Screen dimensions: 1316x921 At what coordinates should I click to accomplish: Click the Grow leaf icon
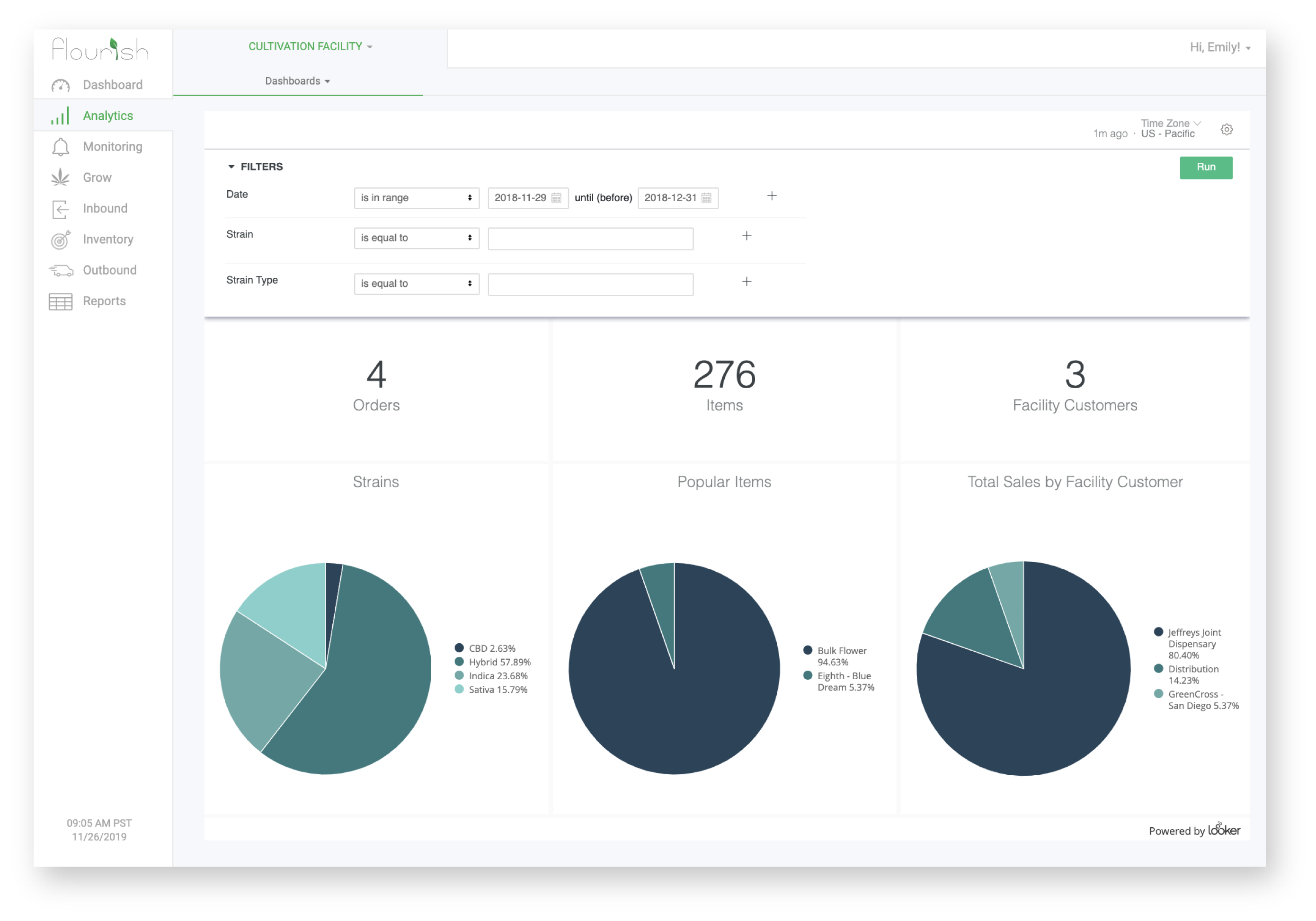(60, 177)
